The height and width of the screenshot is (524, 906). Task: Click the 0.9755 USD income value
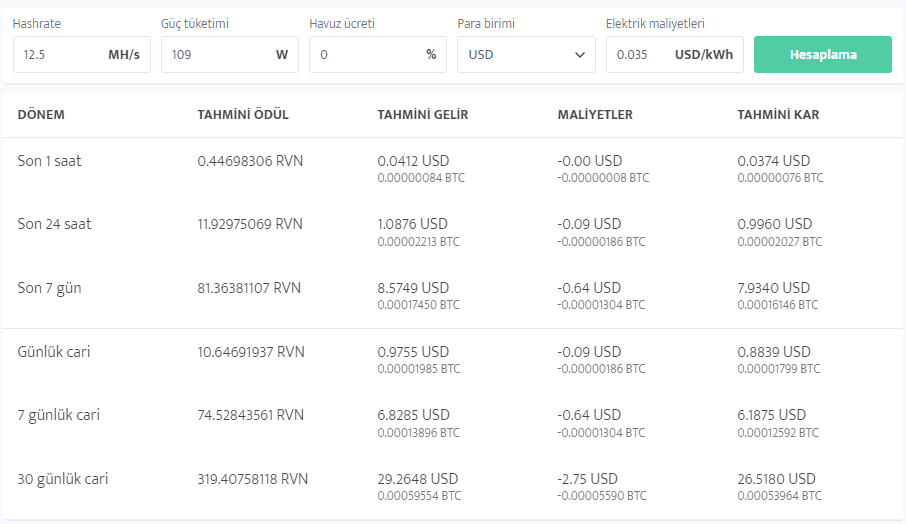[413, 351]
